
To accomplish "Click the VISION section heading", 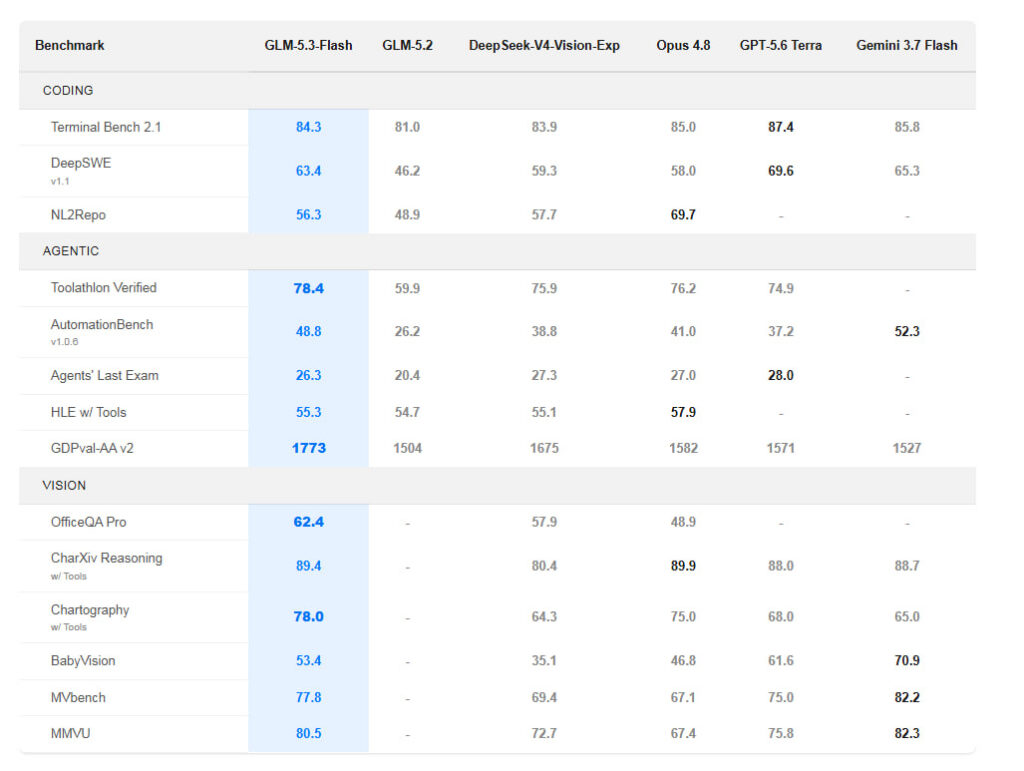I will tap(64, 486).
